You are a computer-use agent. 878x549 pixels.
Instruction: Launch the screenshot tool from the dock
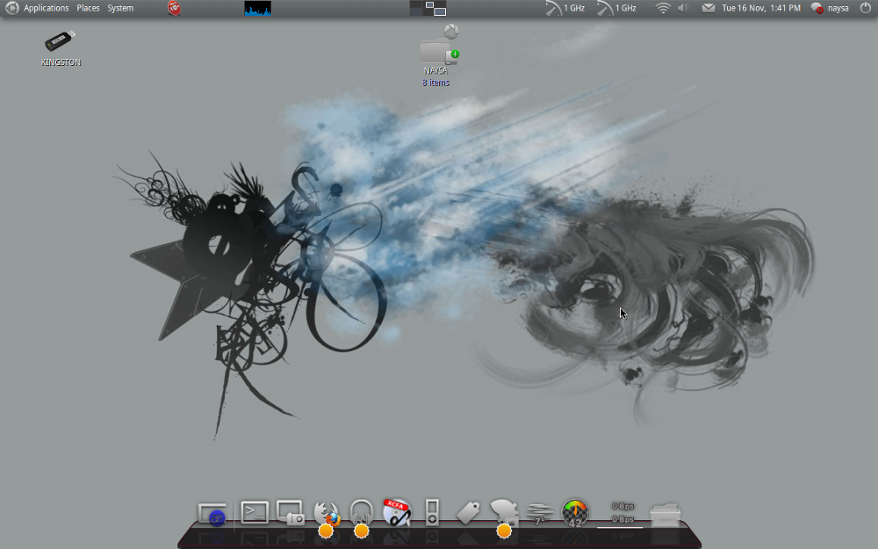pos(291,512)
